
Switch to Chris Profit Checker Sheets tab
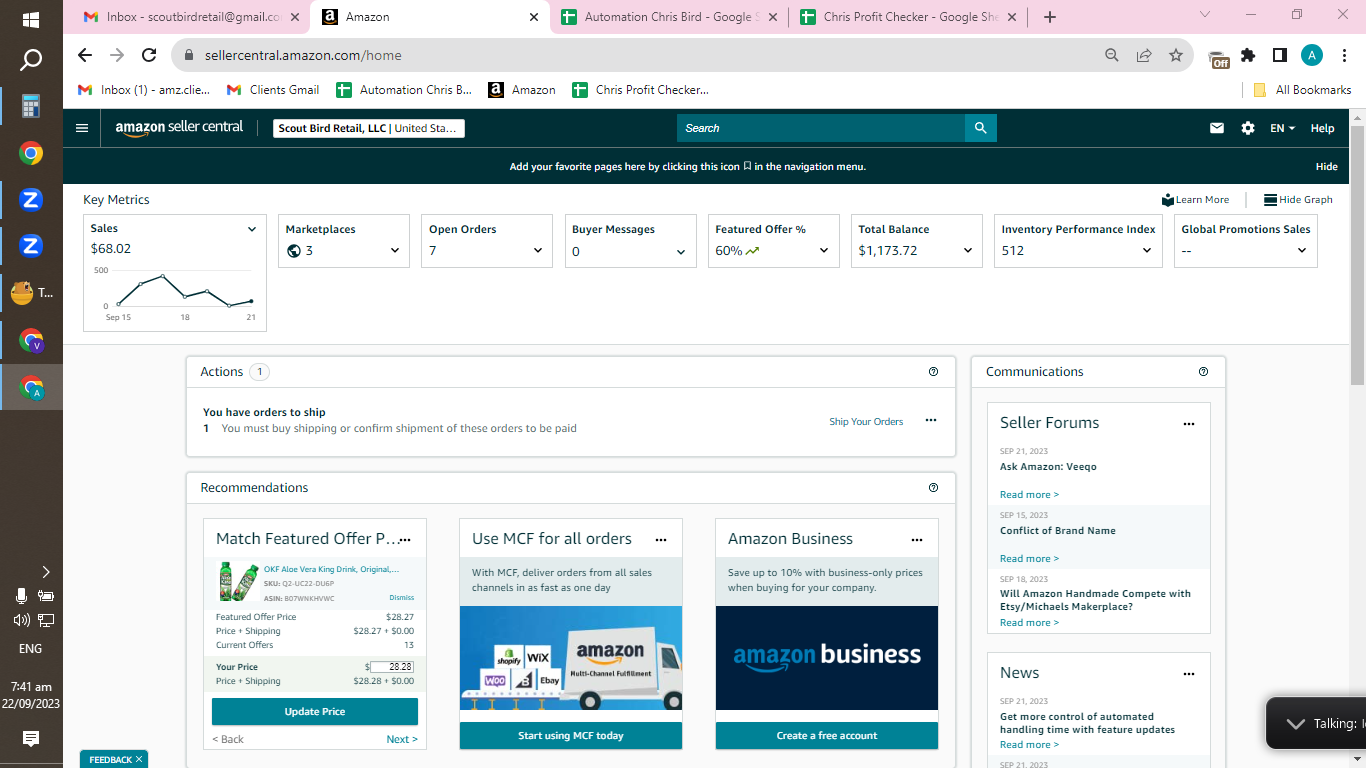point(908,17)
